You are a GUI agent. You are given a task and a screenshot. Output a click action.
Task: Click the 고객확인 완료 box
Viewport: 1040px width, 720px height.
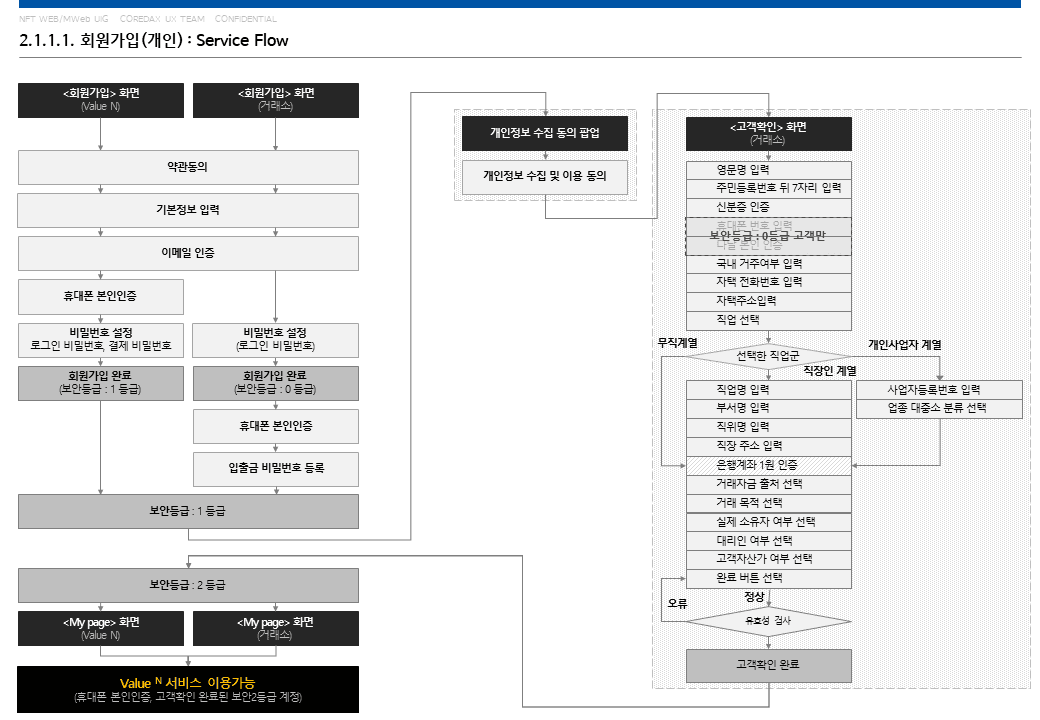(x=769, y=666)
